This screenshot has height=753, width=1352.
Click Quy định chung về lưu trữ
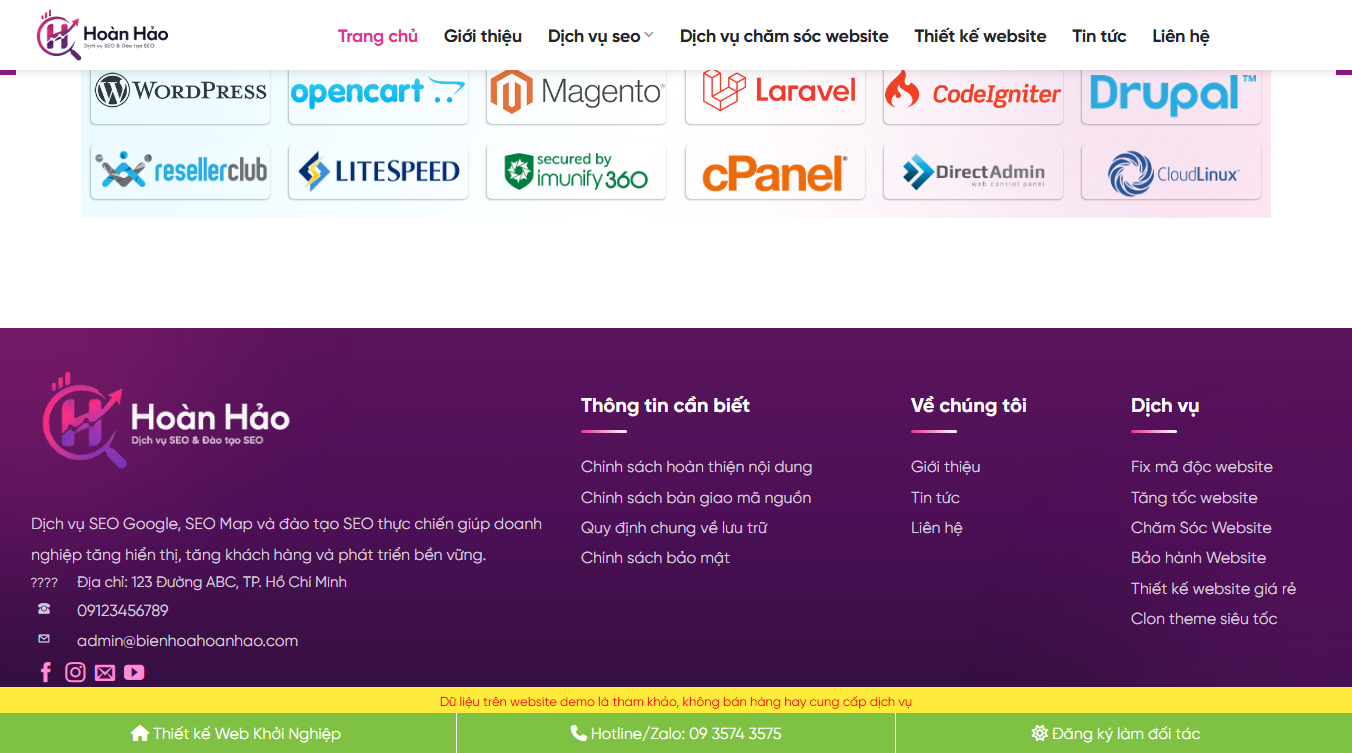coord(674,528)
